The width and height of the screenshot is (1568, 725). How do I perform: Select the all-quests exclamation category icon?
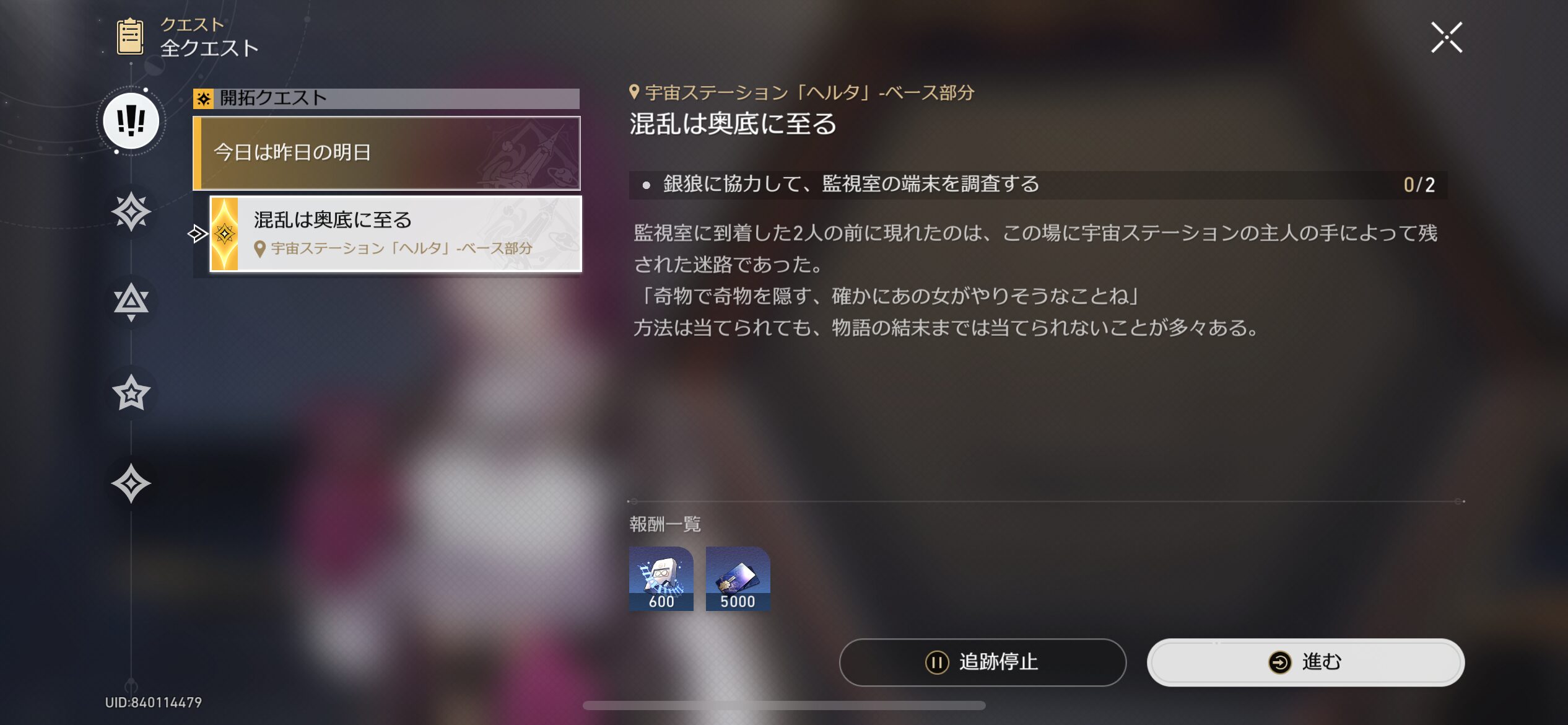[131, 121]
